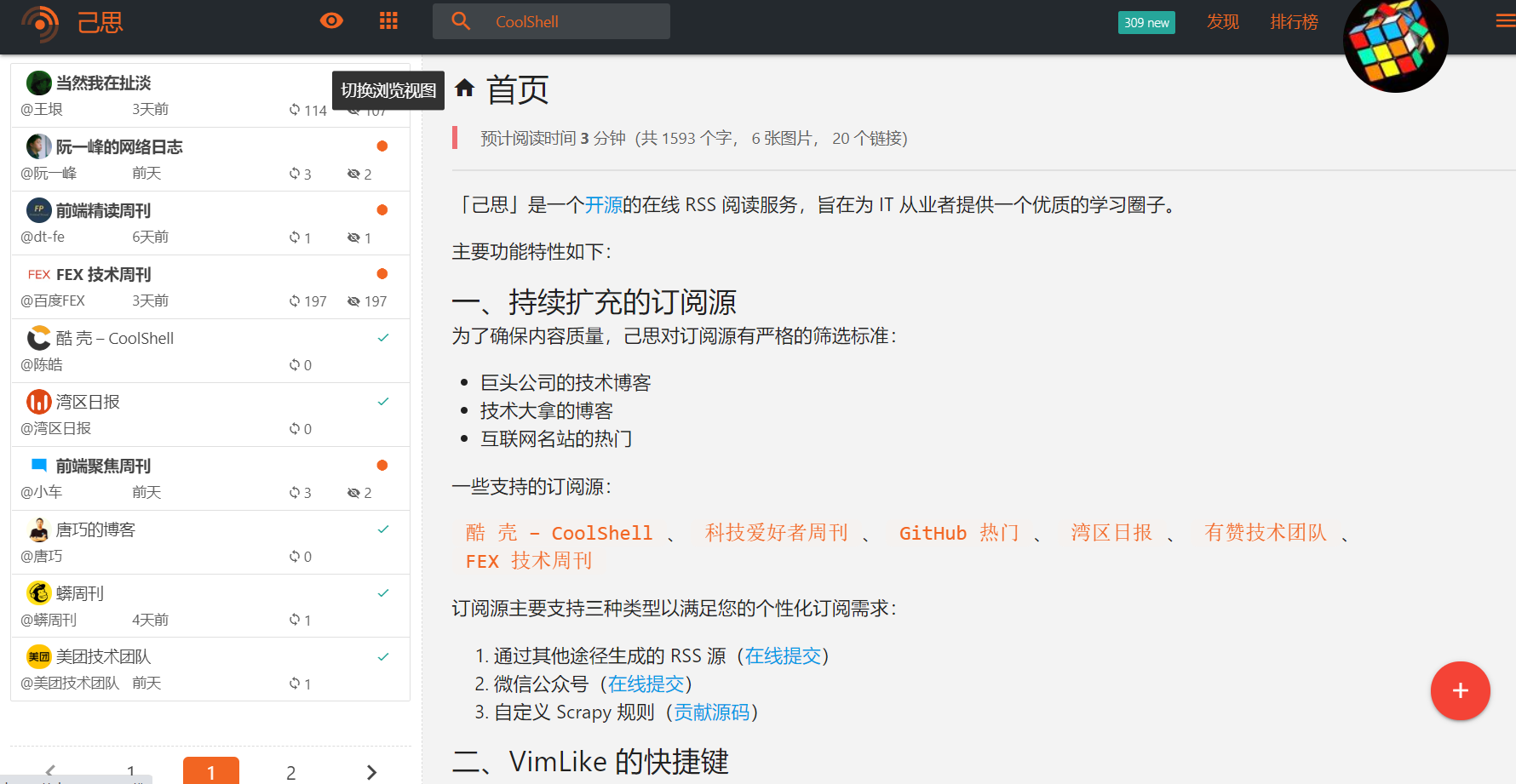Click read checkmark on 酷 壳 – CoolShell
Image resolution: width=1516 pixels, height=784 pixels.
coord(383,338)
